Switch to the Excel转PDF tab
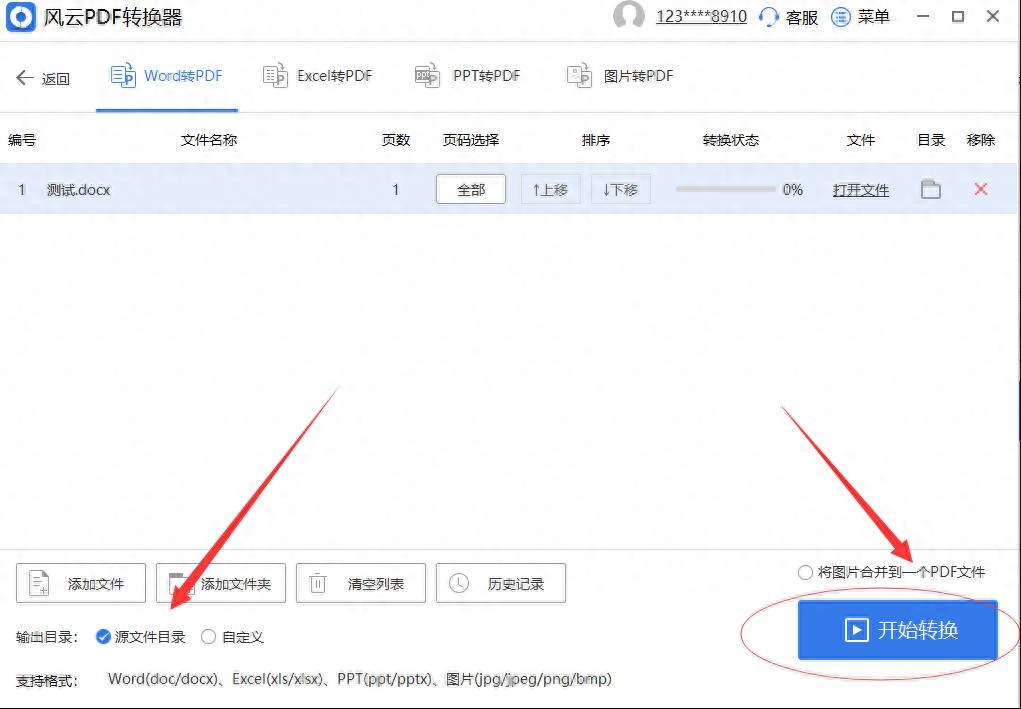 coord(318,76)
